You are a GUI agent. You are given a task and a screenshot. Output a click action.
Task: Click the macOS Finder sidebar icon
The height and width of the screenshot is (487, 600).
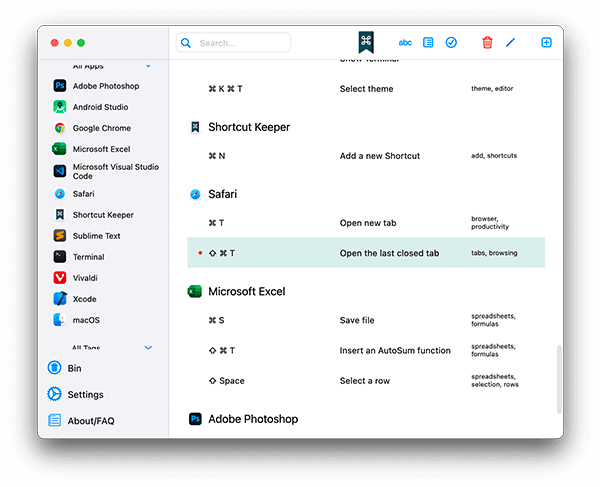[x=59, y=320]
